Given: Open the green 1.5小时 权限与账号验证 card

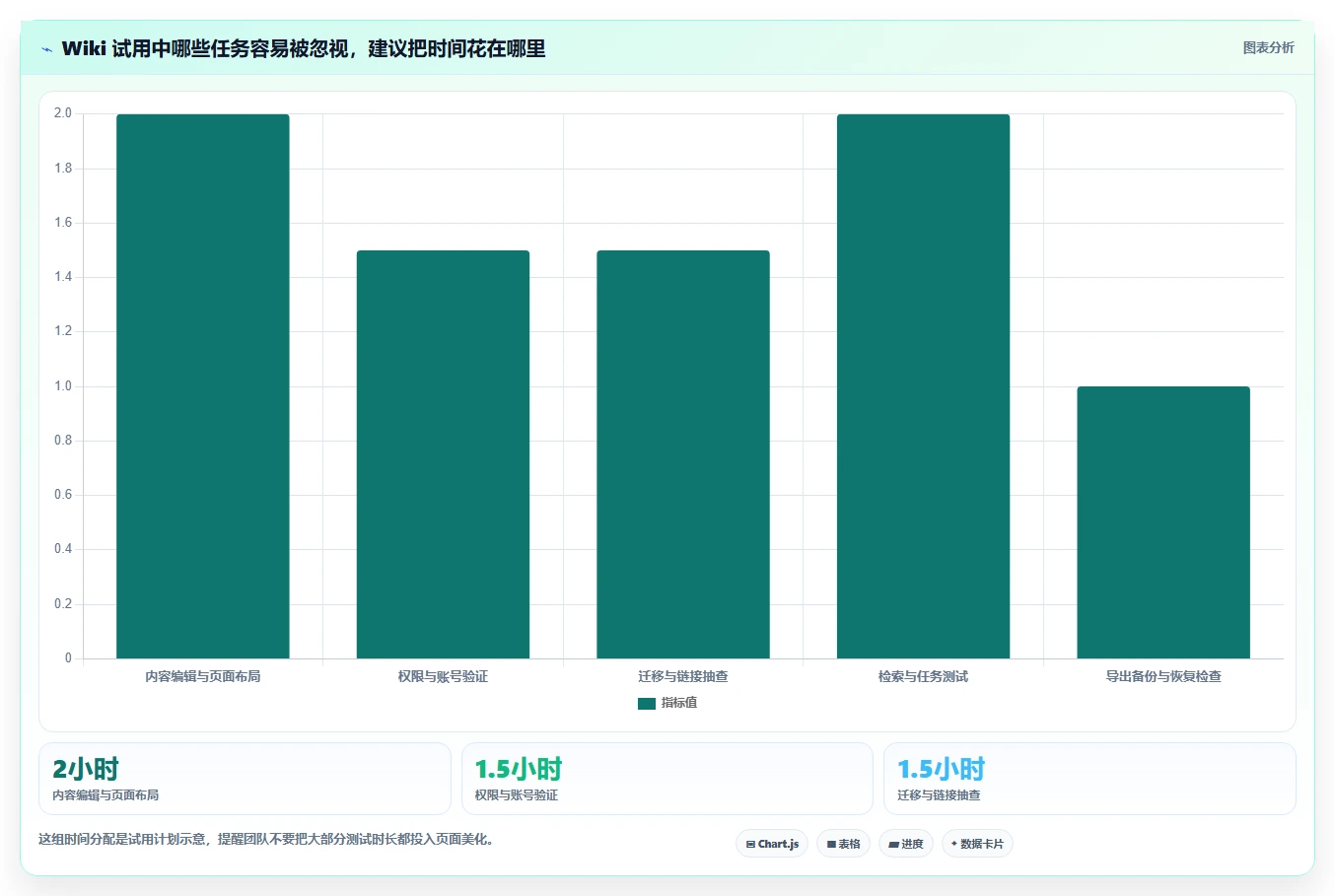Looking at the screenshot, I should tap(667, 779).
